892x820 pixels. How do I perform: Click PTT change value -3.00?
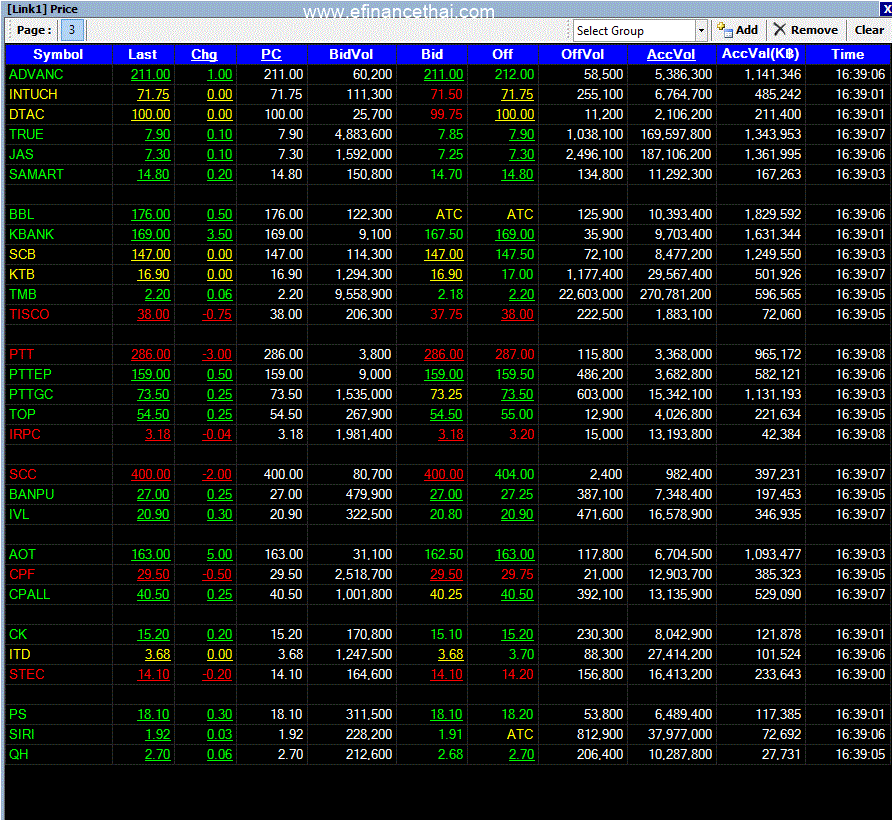[217, 355]
